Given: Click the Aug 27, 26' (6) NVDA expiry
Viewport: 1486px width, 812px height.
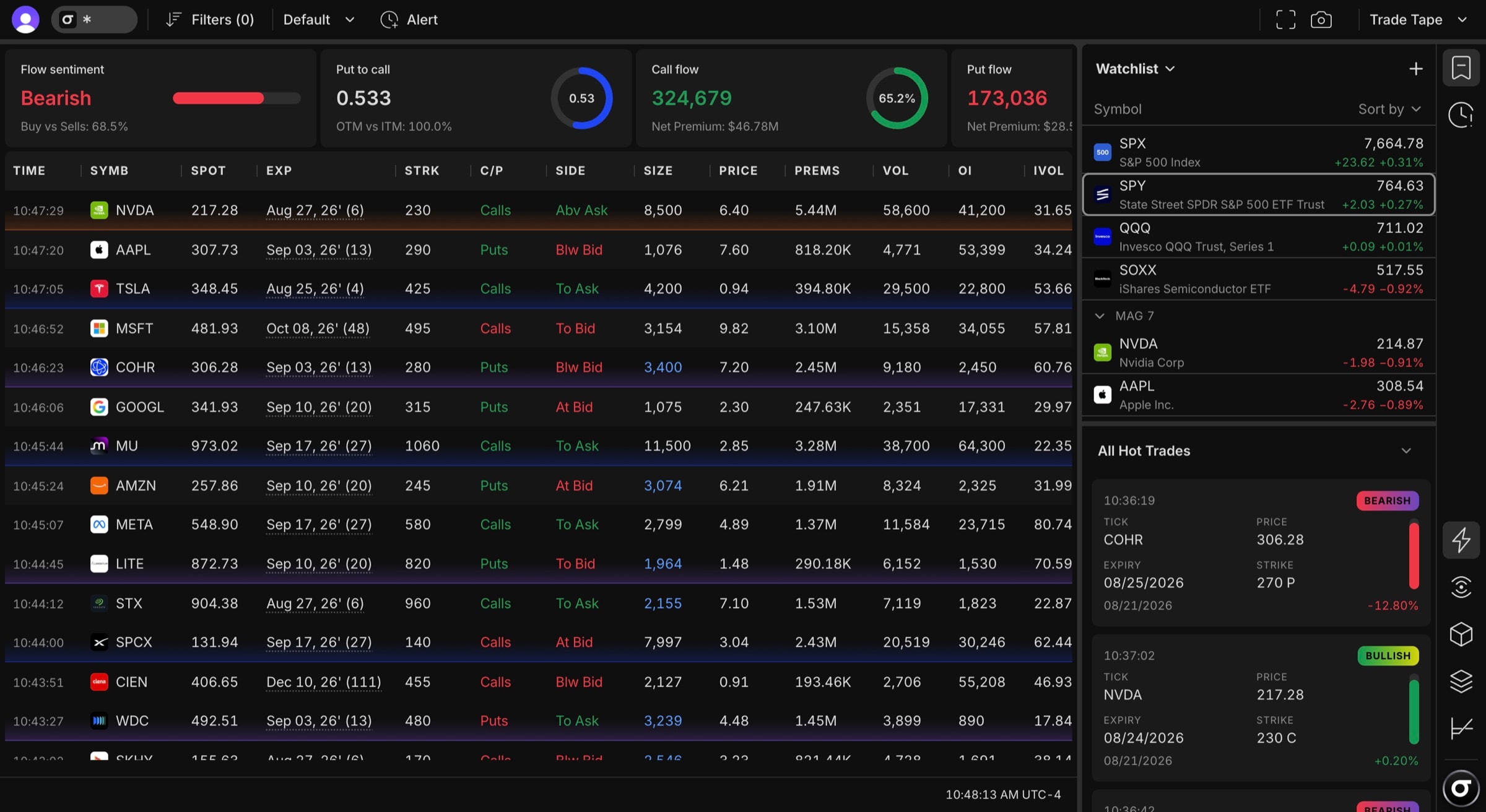Looking at the screenshot, I should pyautogui.click(x=315, y=210).
